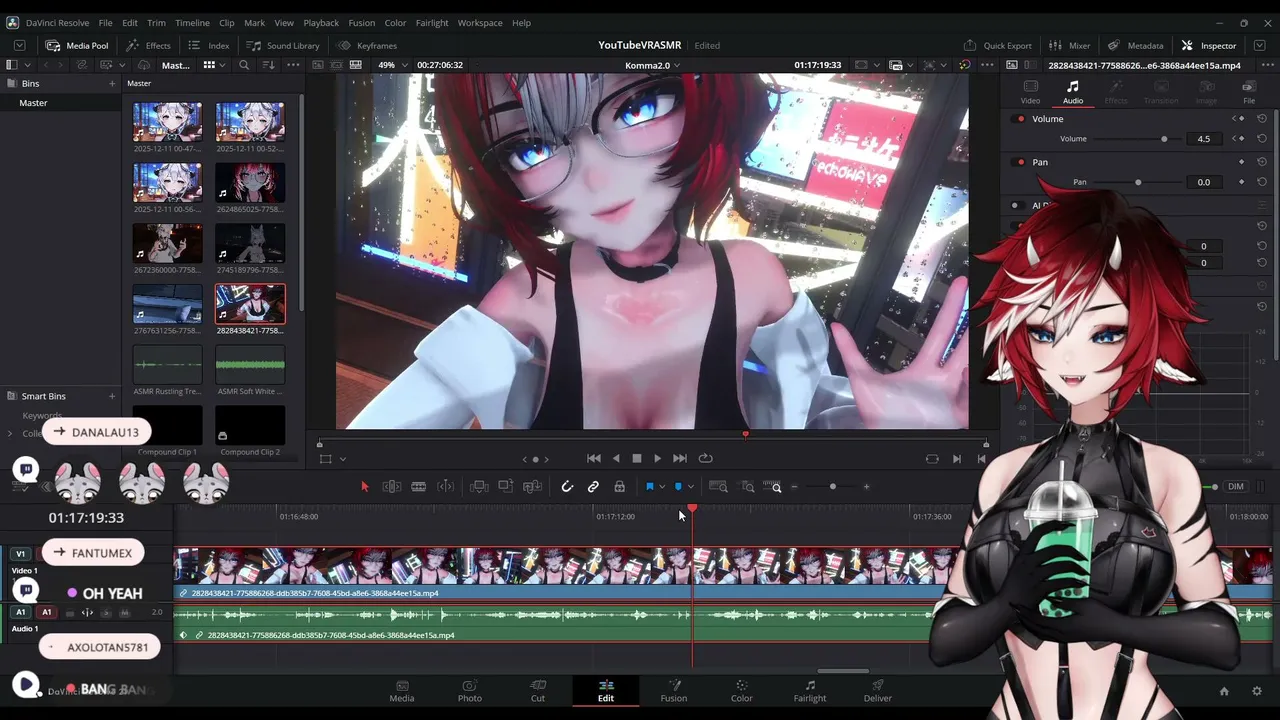Viewport: 1280px width, 720px height.
Task: Show the edit Index panel
Action: coord(209,45)
